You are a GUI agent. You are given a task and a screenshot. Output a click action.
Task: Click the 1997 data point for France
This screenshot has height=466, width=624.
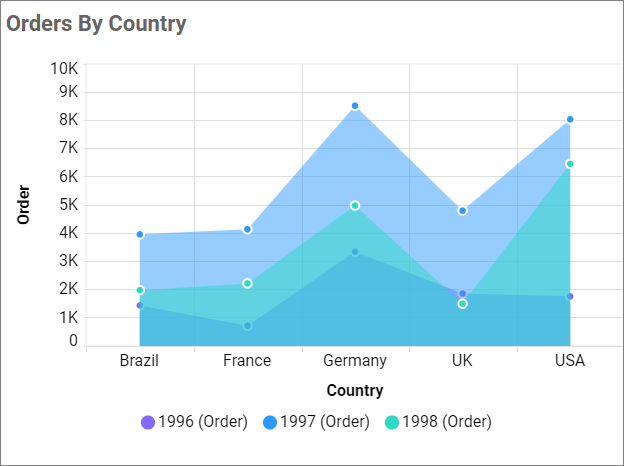(247, 230)
